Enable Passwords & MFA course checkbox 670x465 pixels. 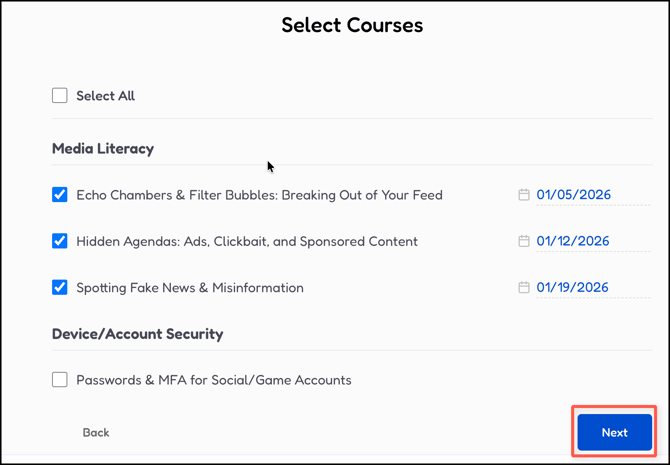pos(60,380)
